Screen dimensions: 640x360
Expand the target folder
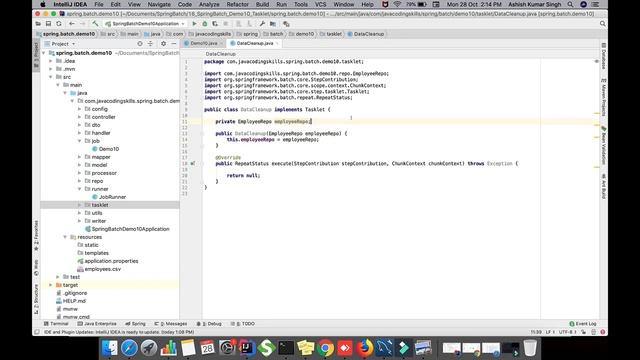[51, 285]
